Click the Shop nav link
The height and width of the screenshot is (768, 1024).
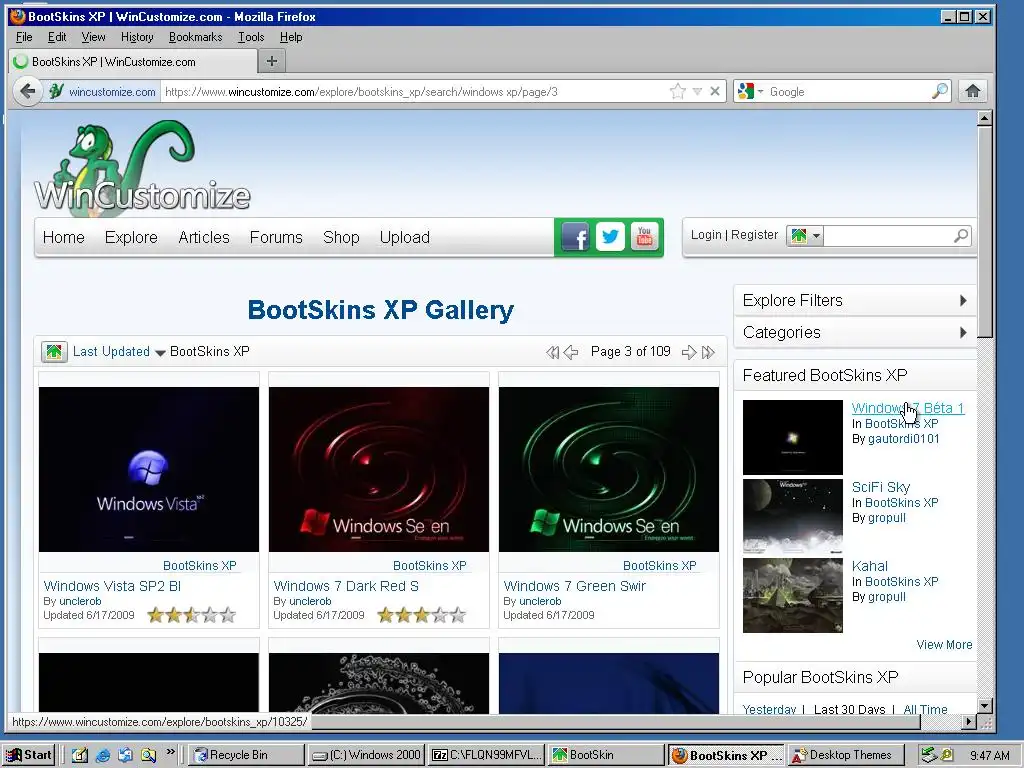[x=341, y=237]
